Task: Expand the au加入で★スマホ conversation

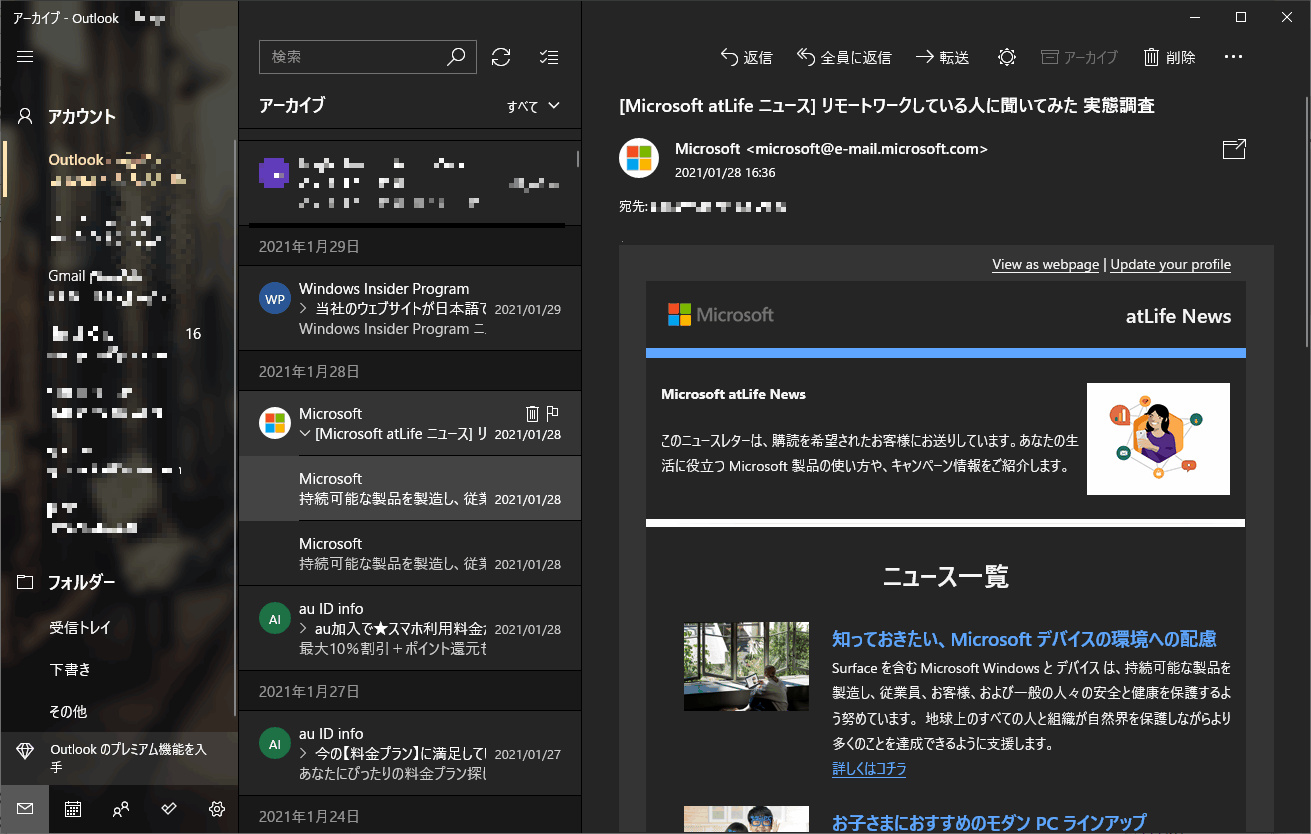Action: pos(305,629)
